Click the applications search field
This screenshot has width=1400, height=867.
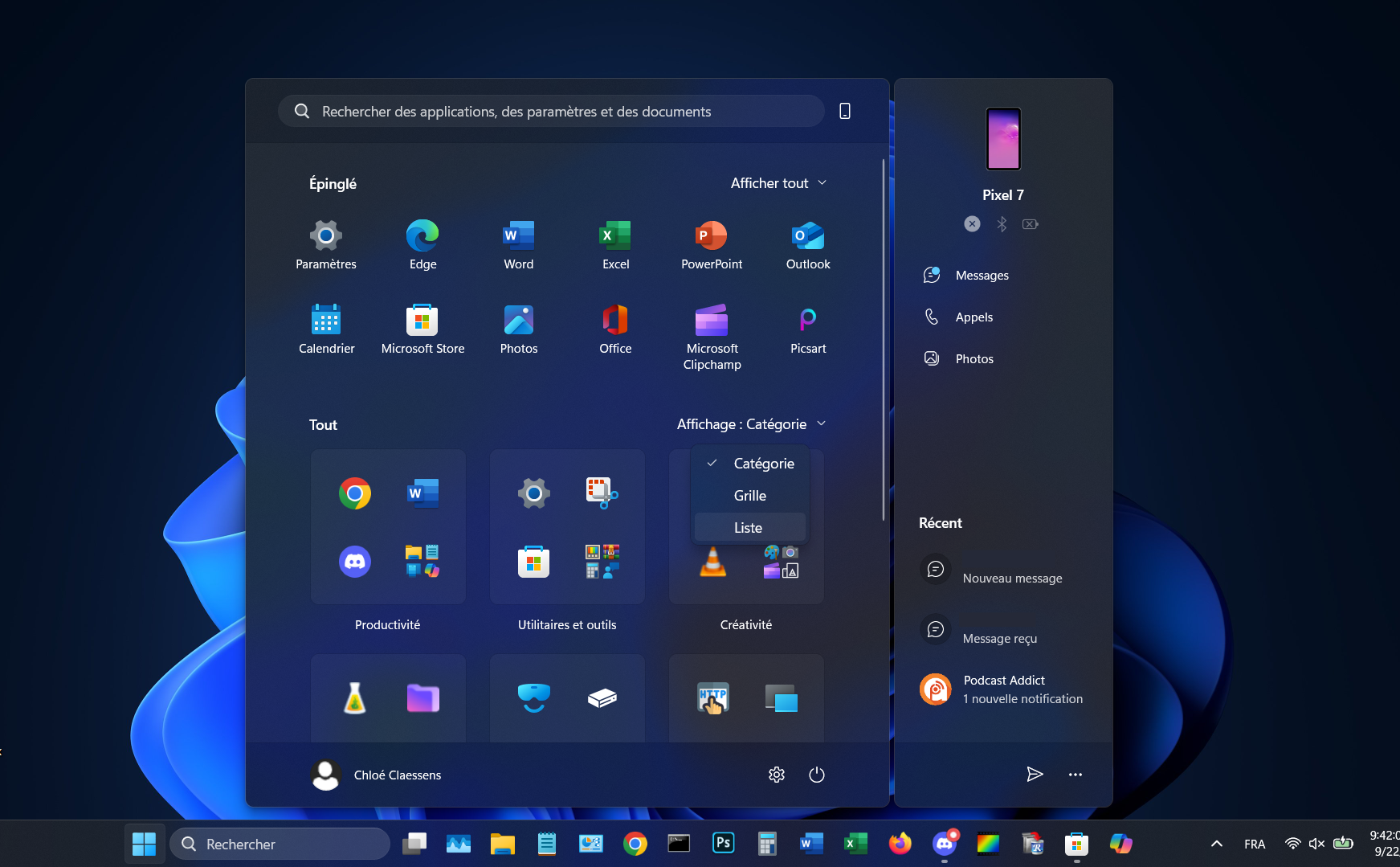(551, 111)
